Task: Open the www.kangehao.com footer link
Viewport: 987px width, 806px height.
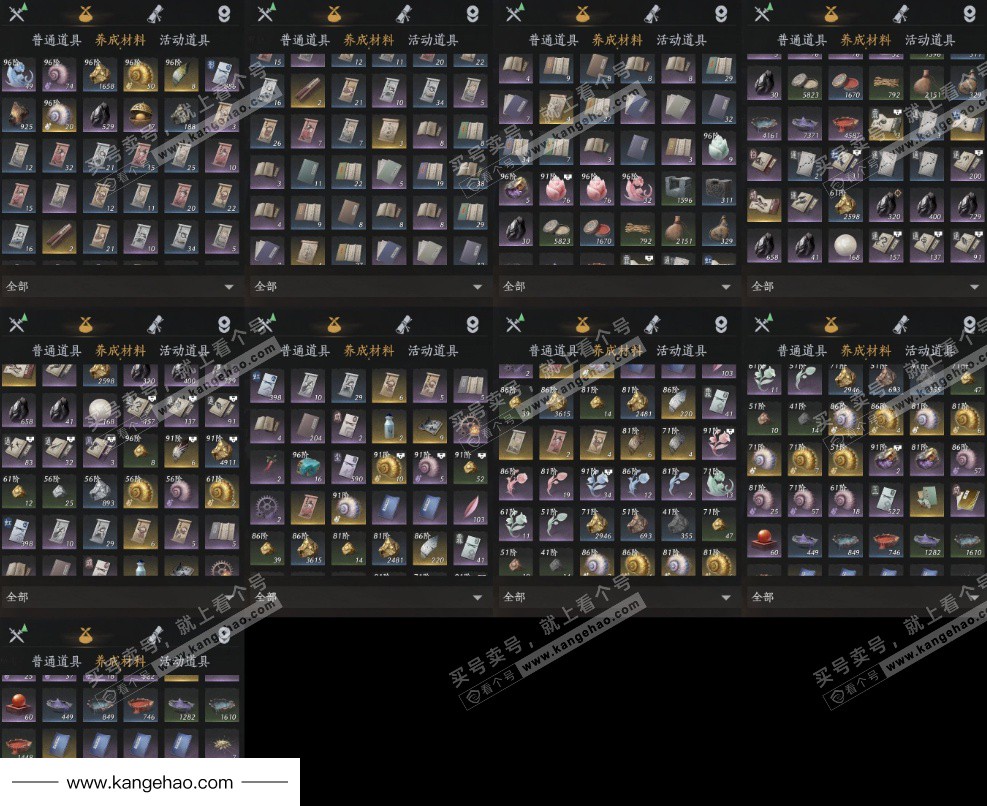Action: (150, 783)
